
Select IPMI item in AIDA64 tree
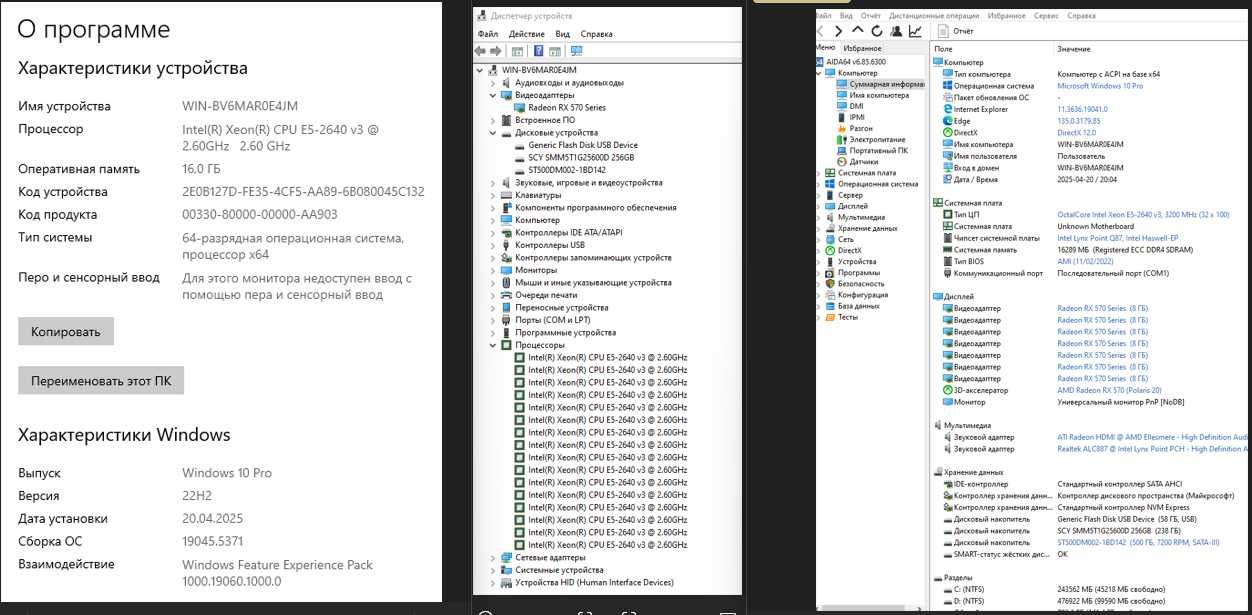coord(849,118)
